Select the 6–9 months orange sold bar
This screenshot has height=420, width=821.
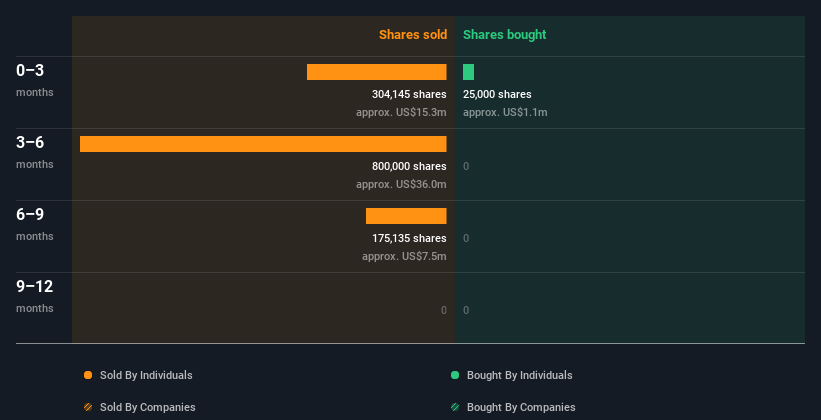tap(406, 216)
